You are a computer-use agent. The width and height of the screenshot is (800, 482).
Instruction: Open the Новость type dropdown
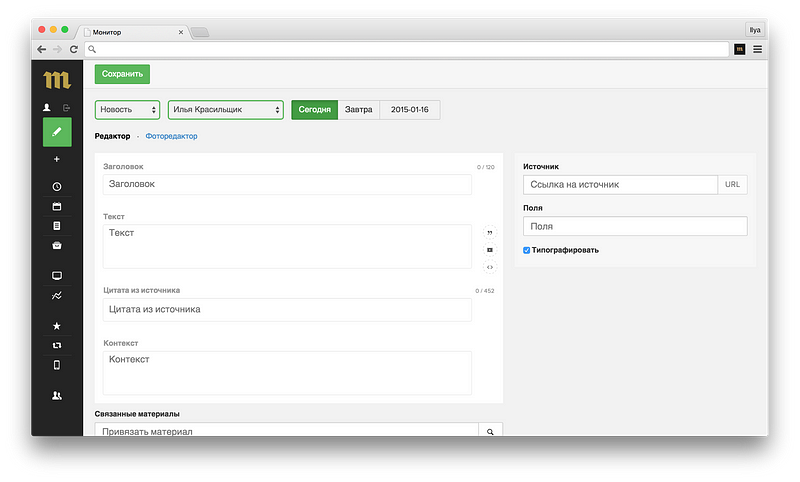[128, 110]
